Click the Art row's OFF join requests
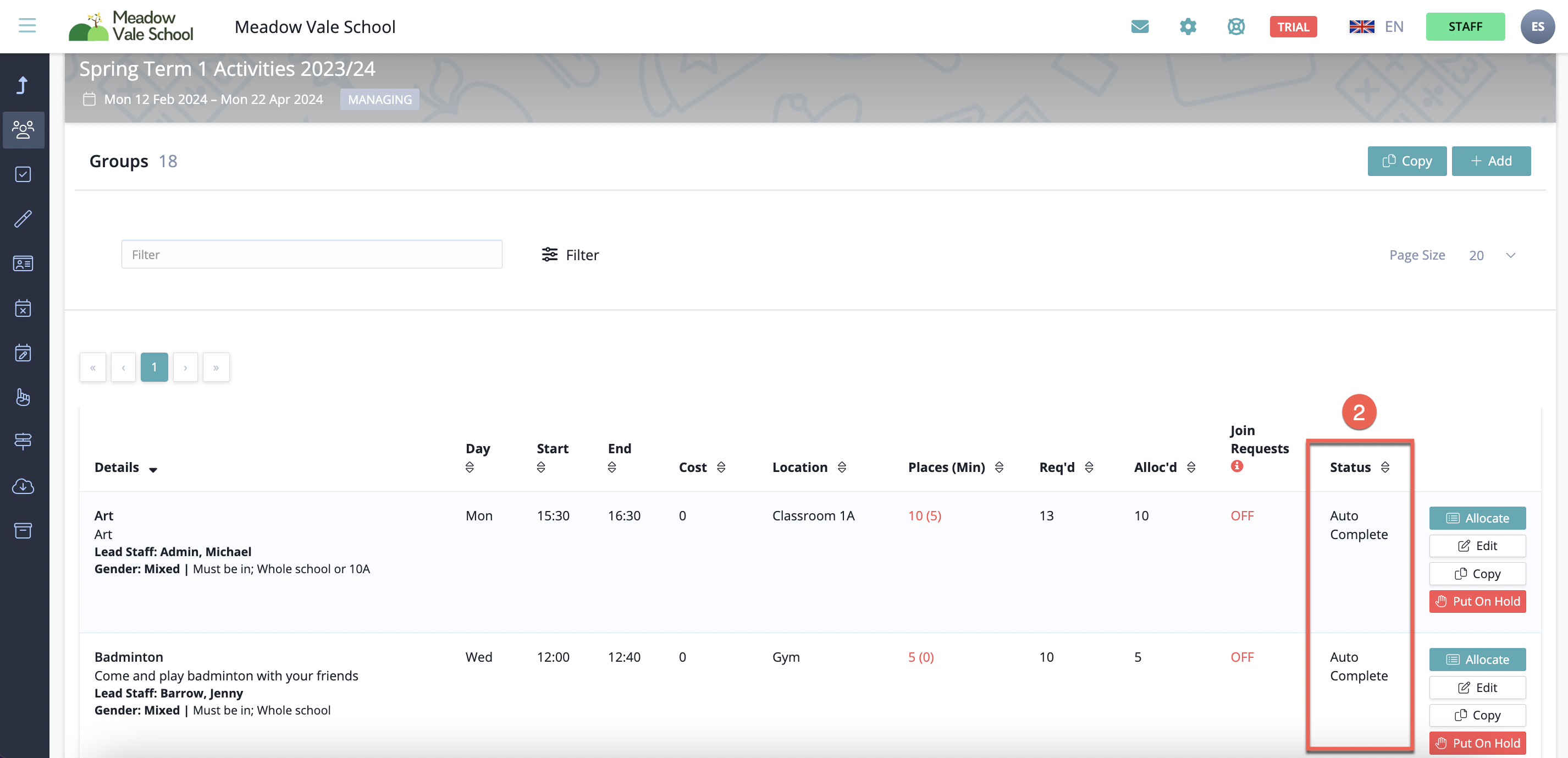Viewport: 1568px width, 758px height. click(x=1242, y=515)
